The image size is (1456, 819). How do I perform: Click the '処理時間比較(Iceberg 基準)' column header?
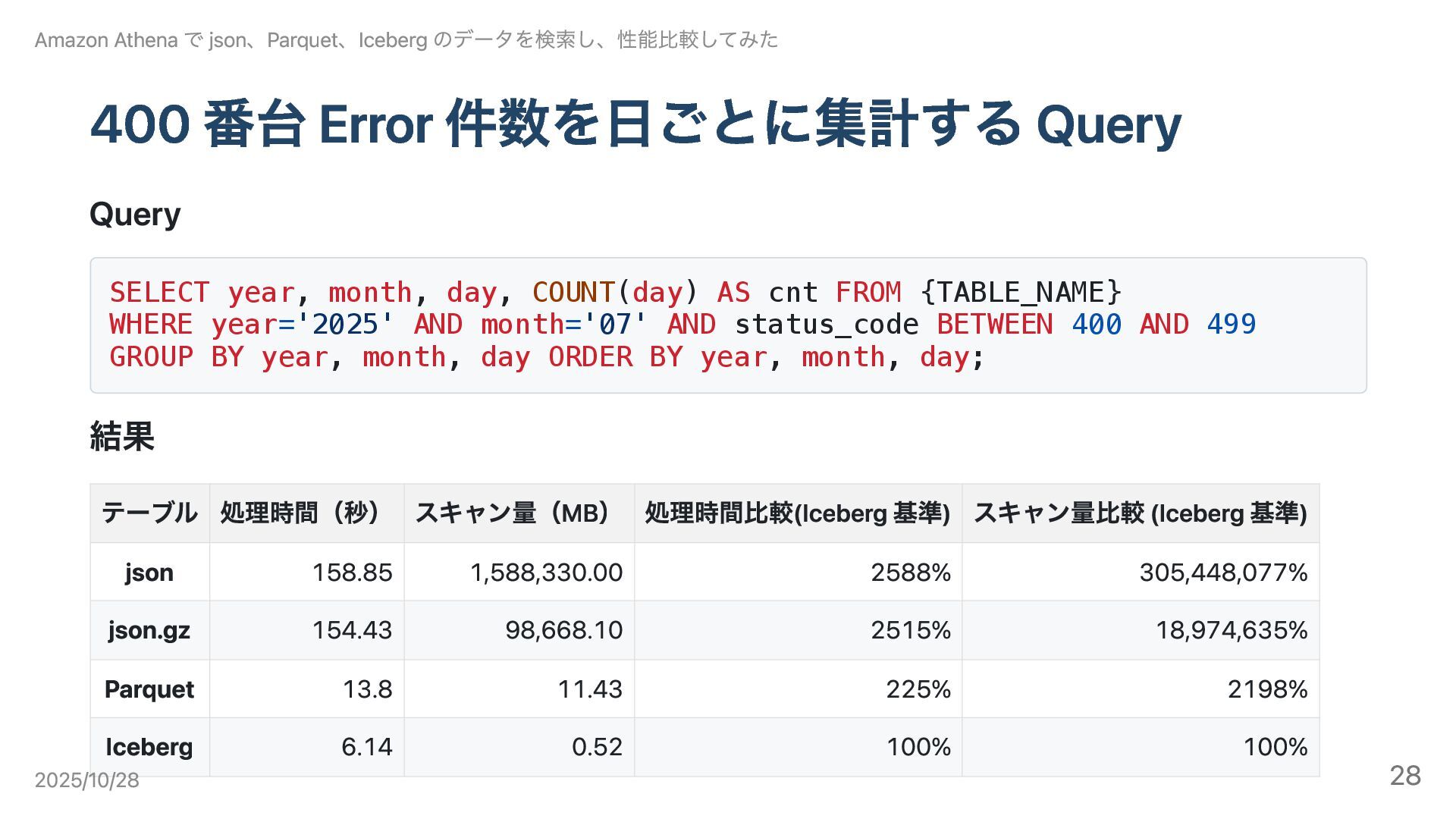click(797, 513)
